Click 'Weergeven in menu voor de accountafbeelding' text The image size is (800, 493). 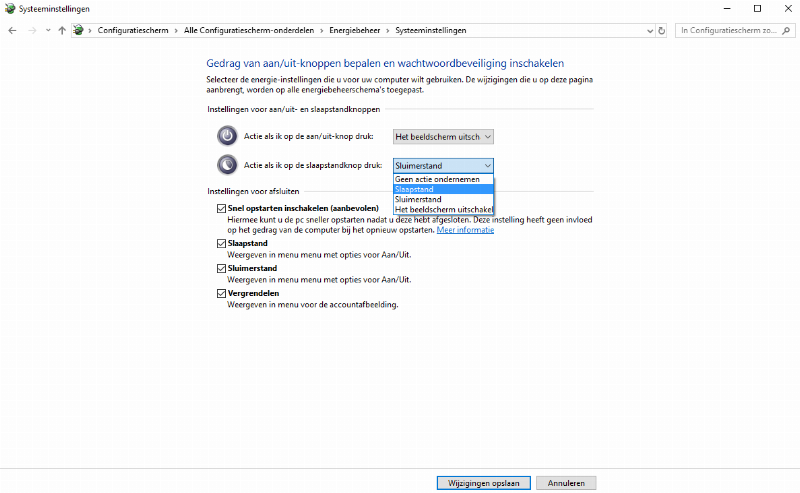click(313, 305)
